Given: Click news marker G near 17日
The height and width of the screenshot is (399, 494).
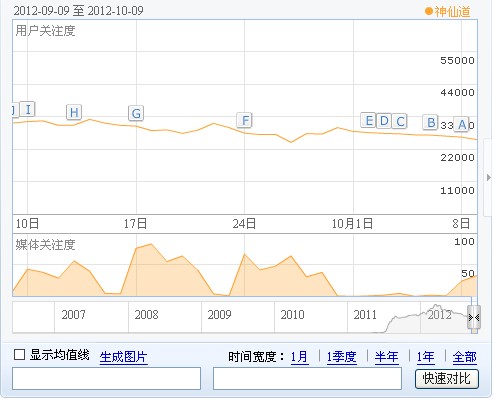Looking at the screenshot, I should coord(136,113).
